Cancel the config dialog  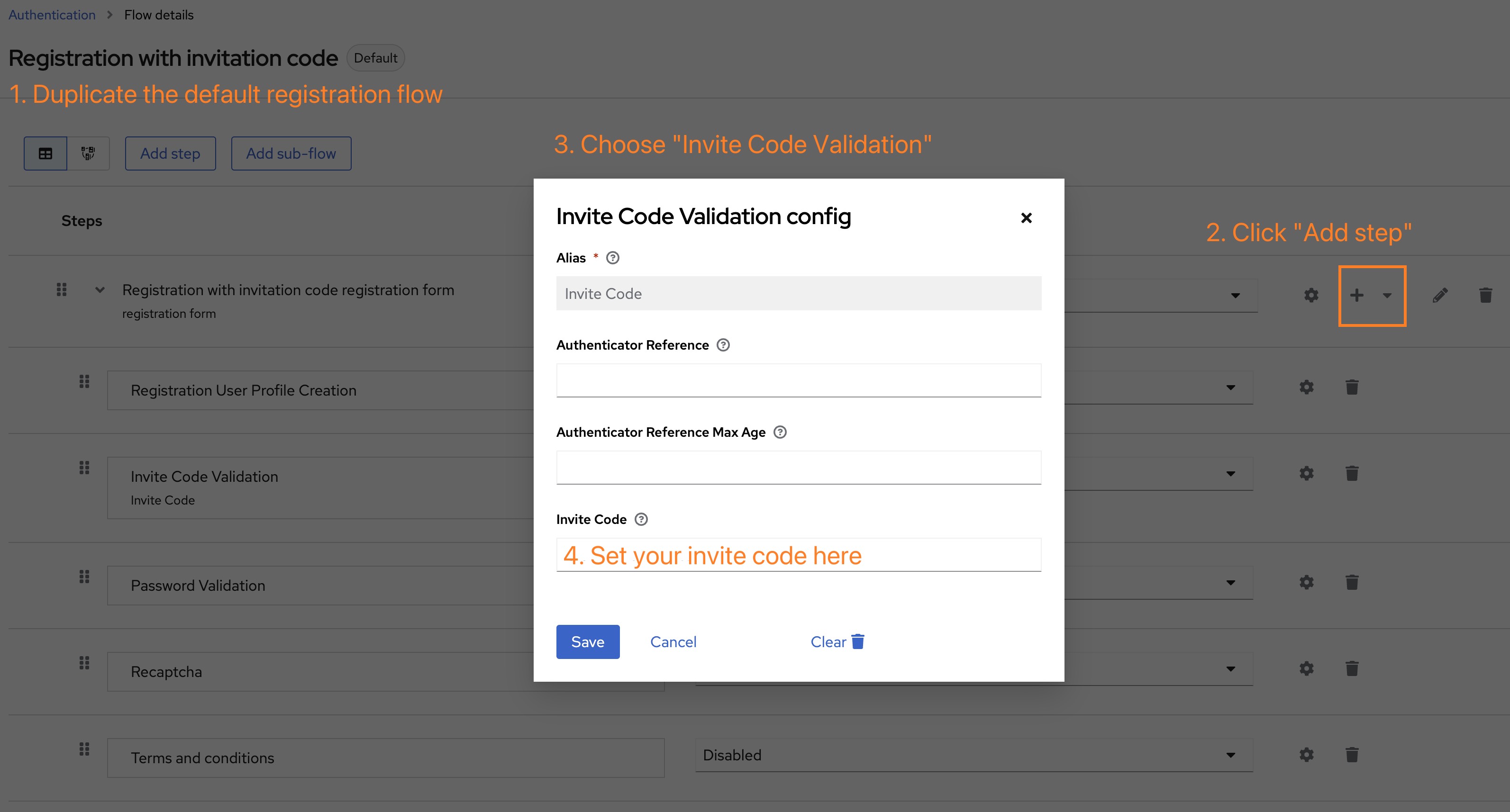pyautogui.click(x=673, y=642)
